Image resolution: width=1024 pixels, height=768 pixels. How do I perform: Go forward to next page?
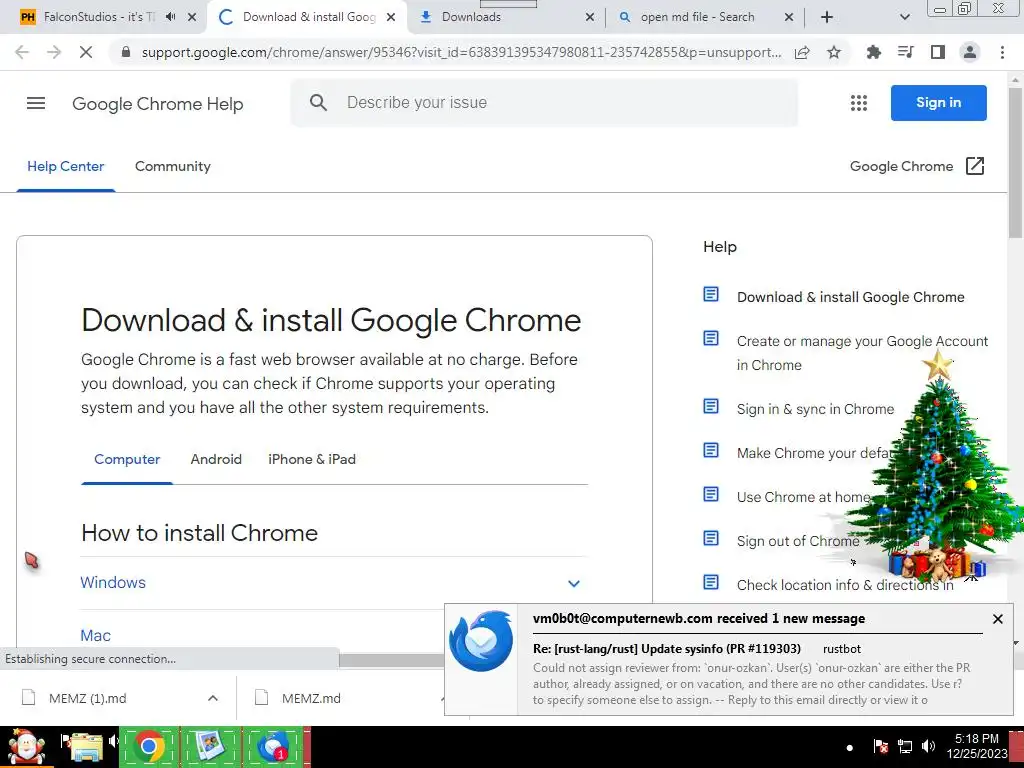coord(54,52)
